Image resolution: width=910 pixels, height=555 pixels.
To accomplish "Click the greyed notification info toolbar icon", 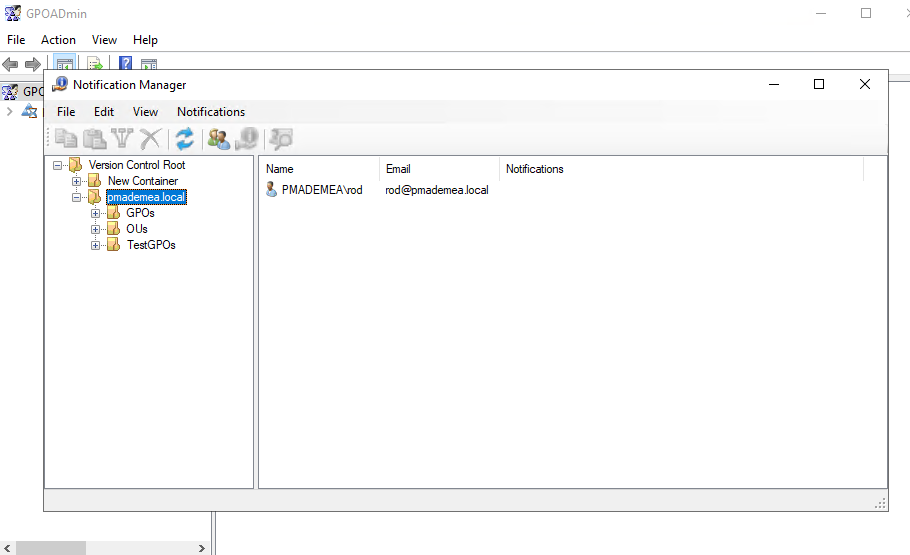I will coord(247,139).
